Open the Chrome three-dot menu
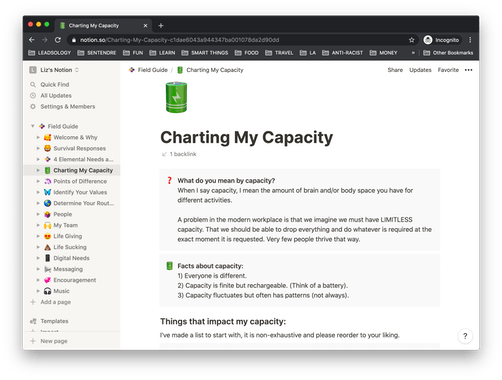 (x=470, y=40)
